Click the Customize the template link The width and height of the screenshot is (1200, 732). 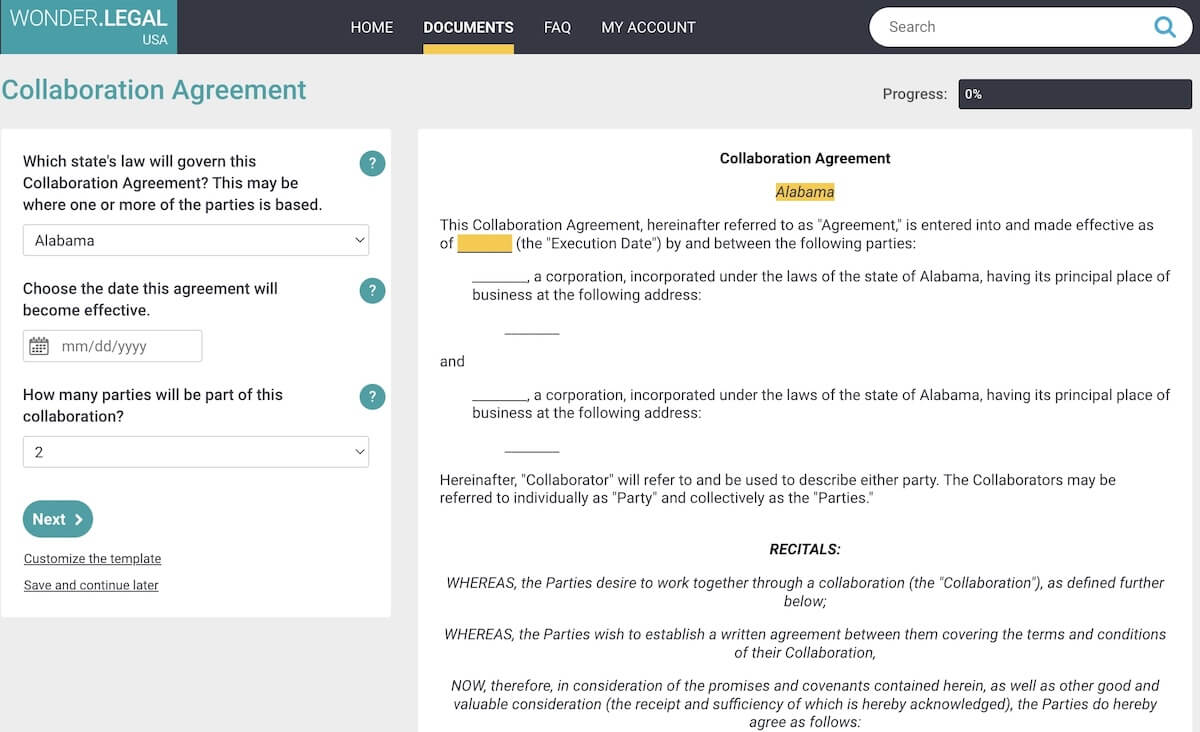(92, 559)
